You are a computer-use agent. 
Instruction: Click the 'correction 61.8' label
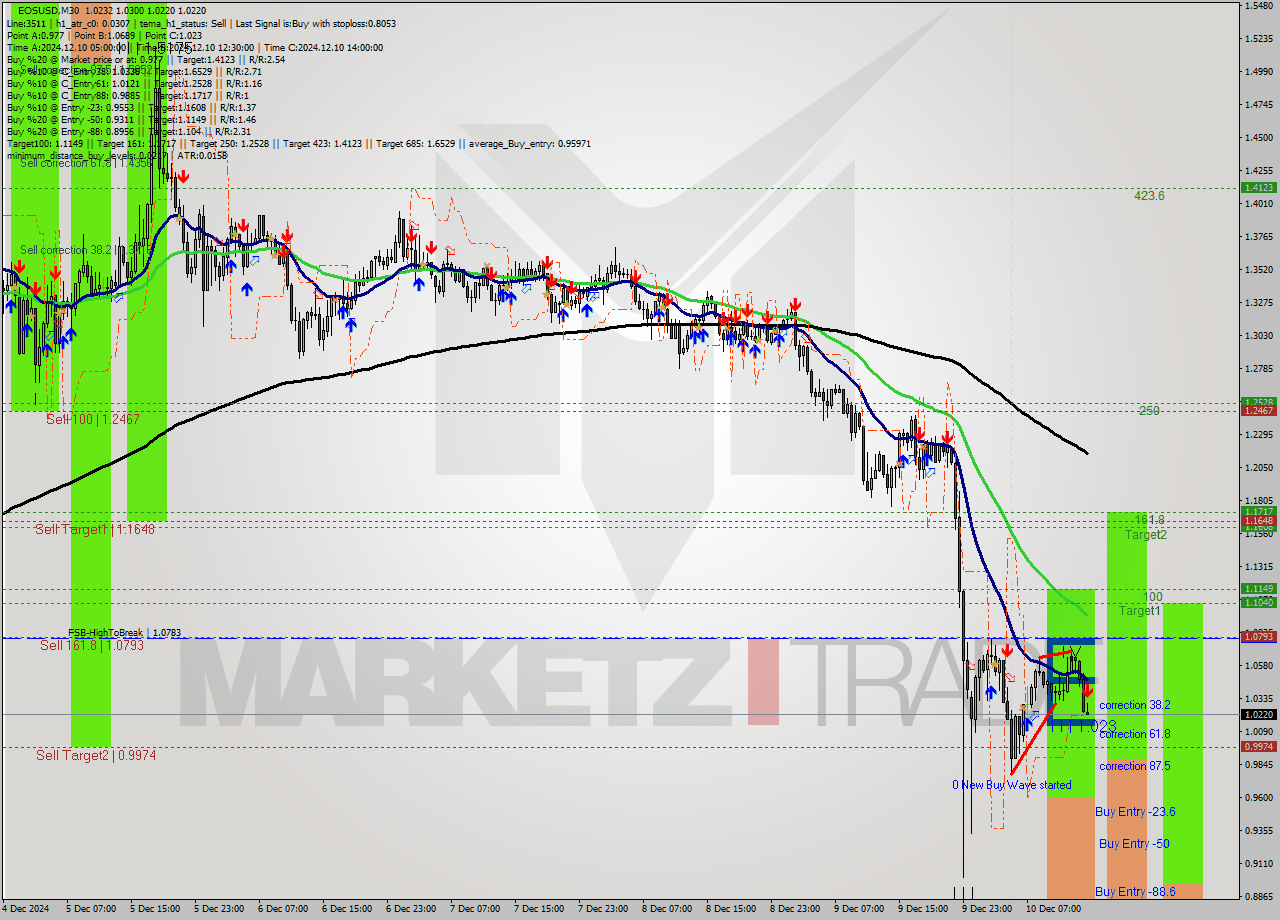[1135, 734]
